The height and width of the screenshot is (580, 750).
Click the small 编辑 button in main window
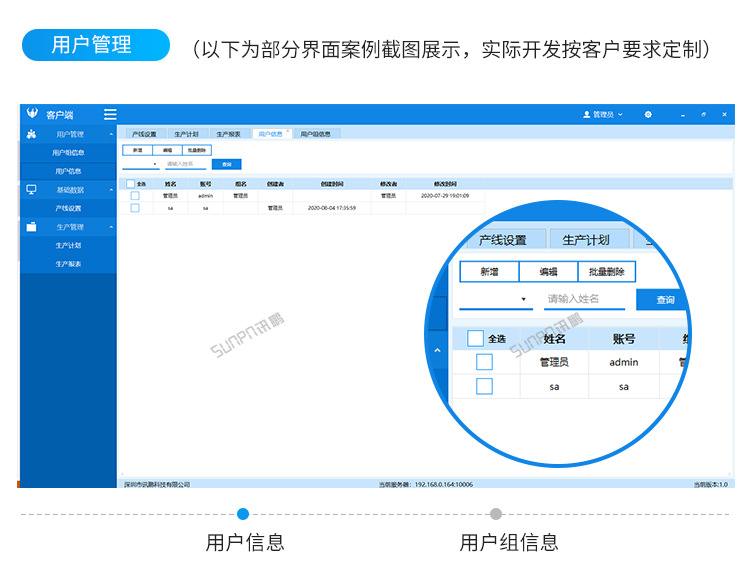pyautogui.click(x=167, y=150)
